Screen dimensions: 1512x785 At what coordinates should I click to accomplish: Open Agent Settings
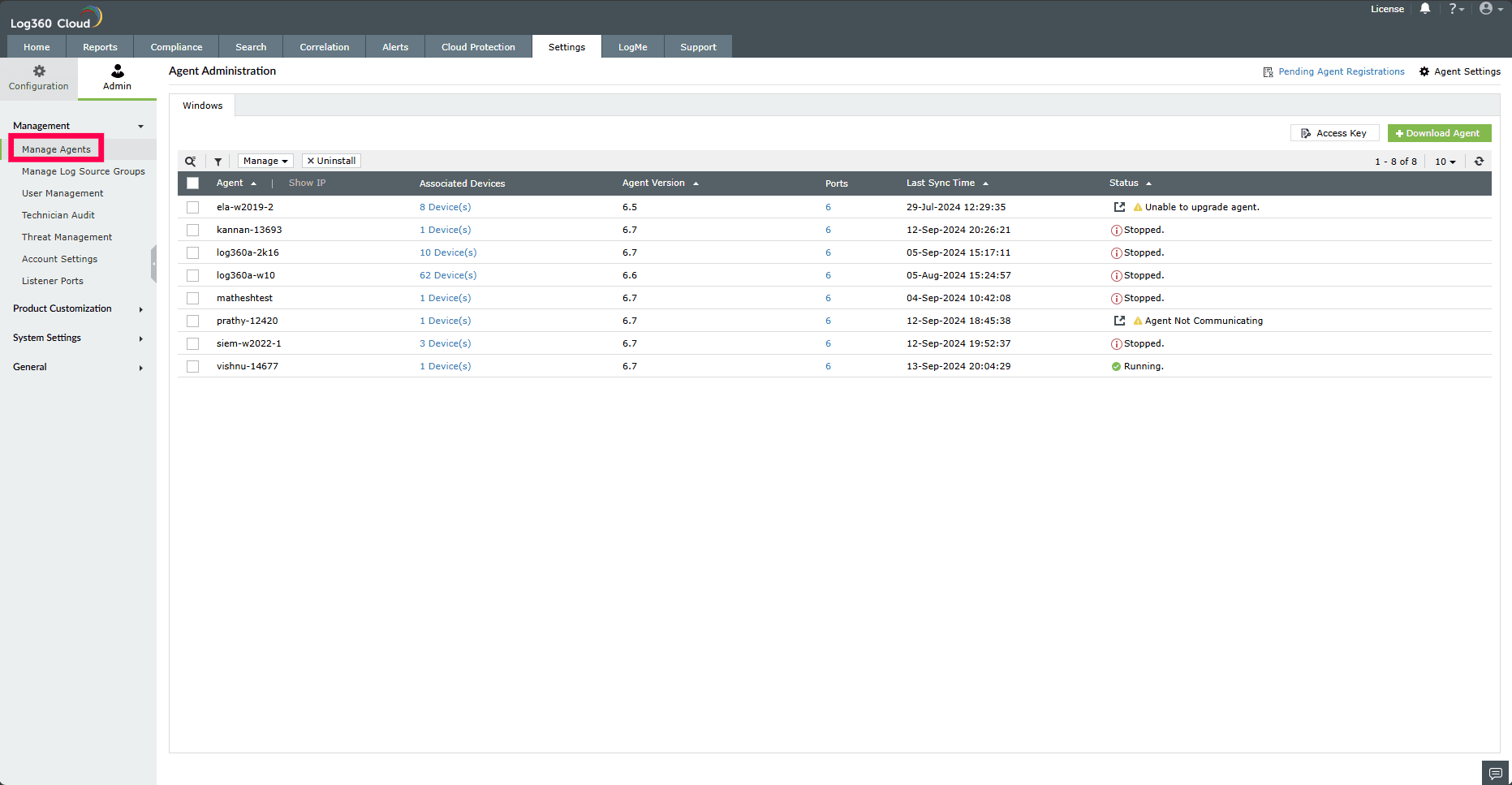click(1459, 71)
